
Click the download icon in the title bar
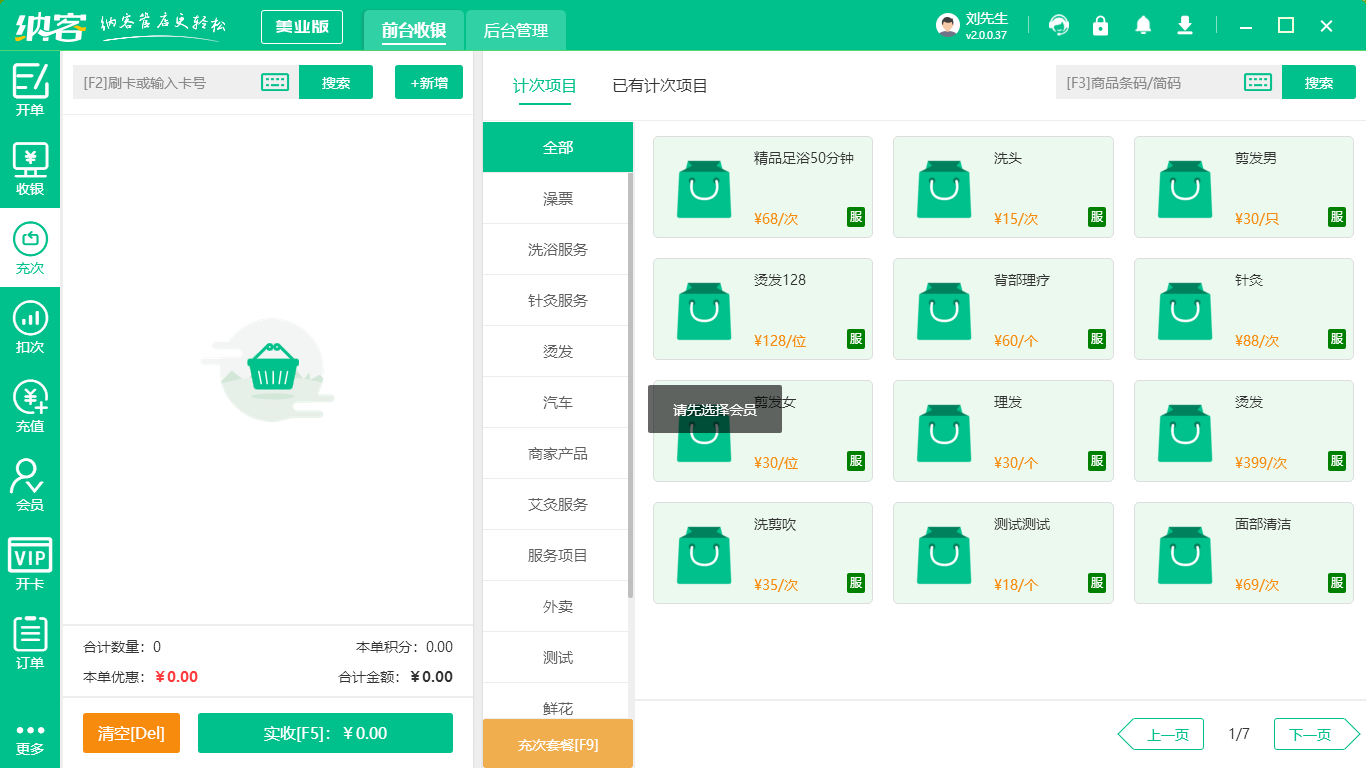tap(1184, 25)
